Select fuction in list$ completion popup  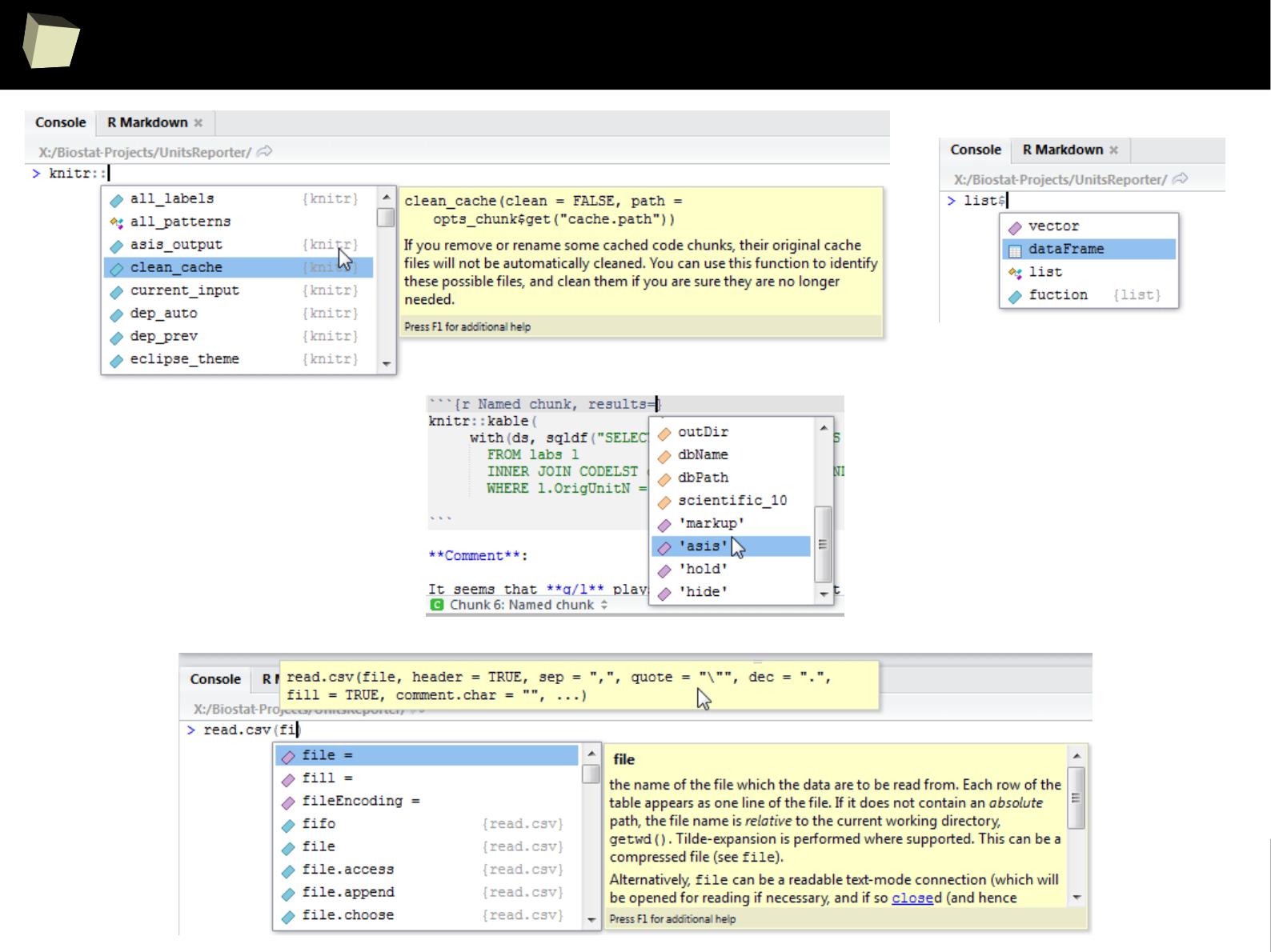[1089, 295]
